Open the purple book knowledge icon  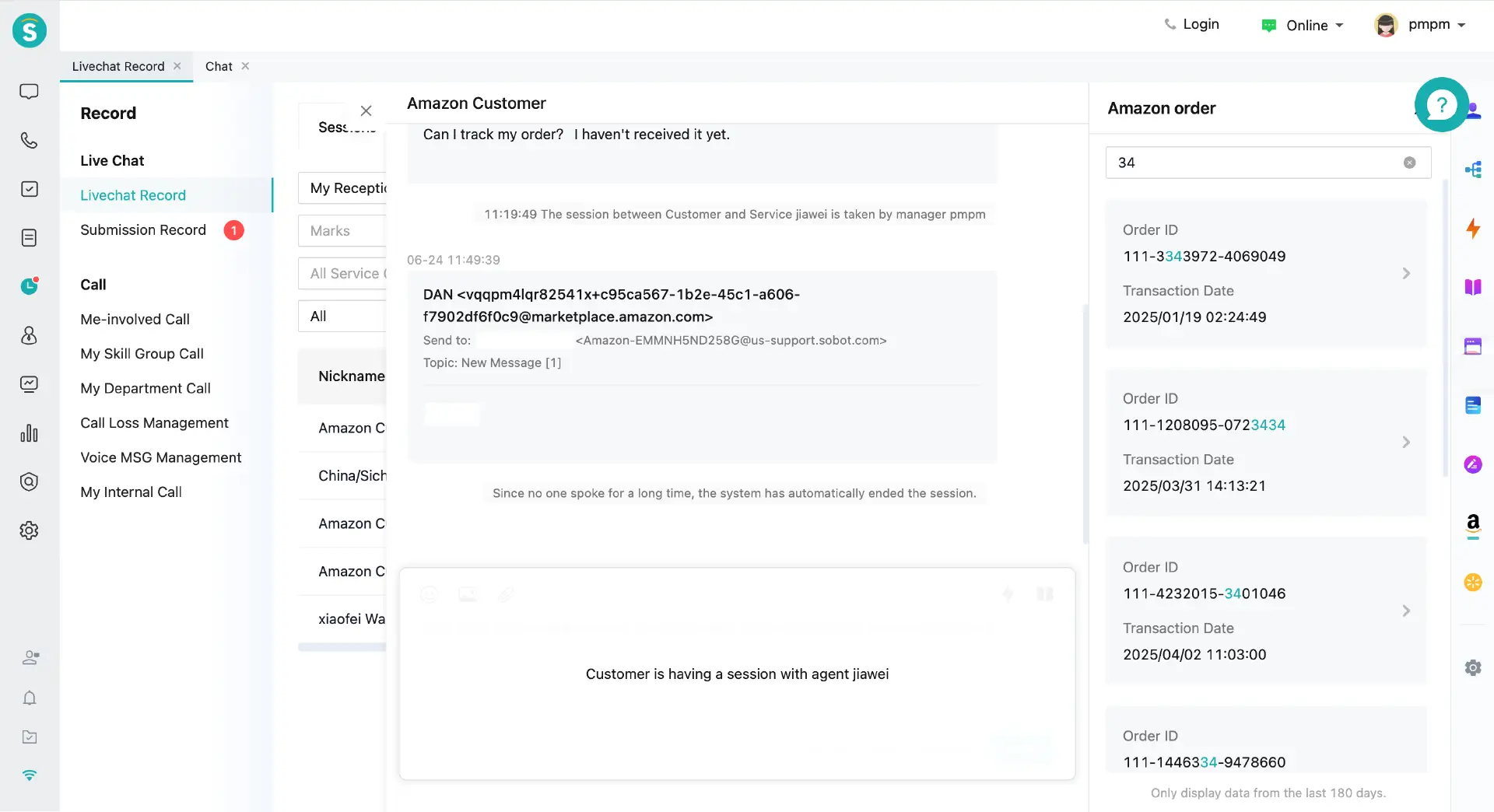point(1473,287)
